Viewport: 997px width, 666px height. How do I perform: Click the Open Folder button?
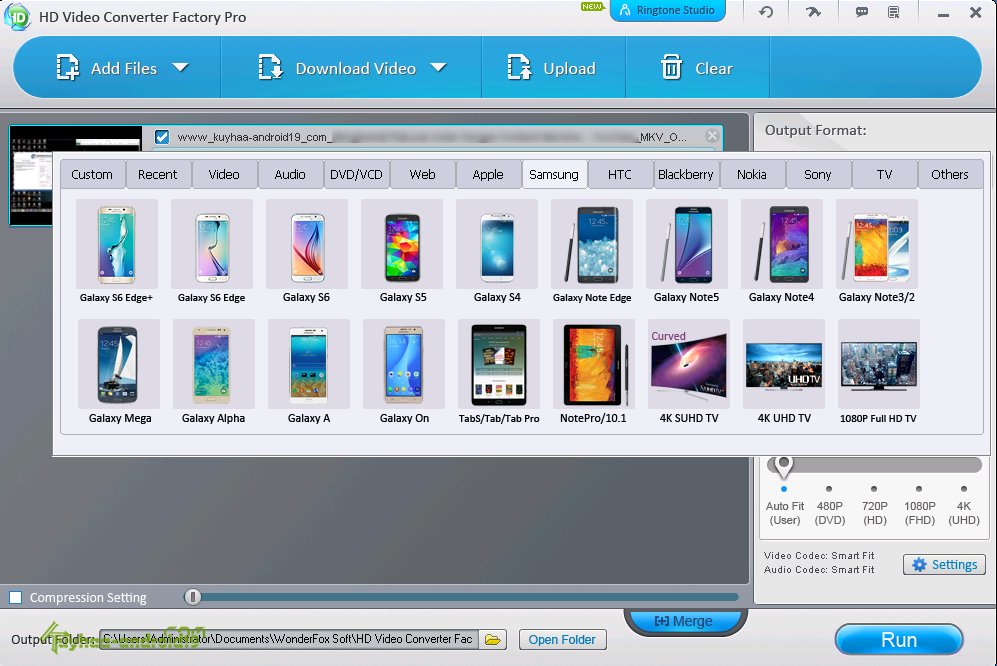coord(562,640)
